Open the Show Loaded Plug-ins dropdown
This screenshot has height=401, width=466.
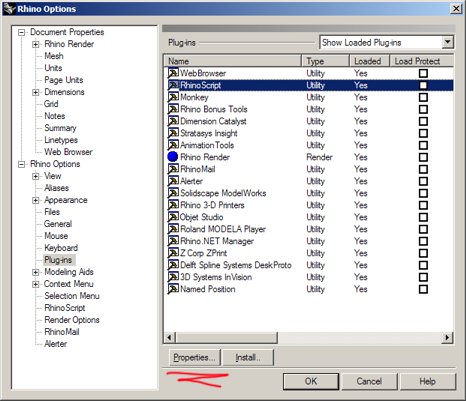(447, 42)
